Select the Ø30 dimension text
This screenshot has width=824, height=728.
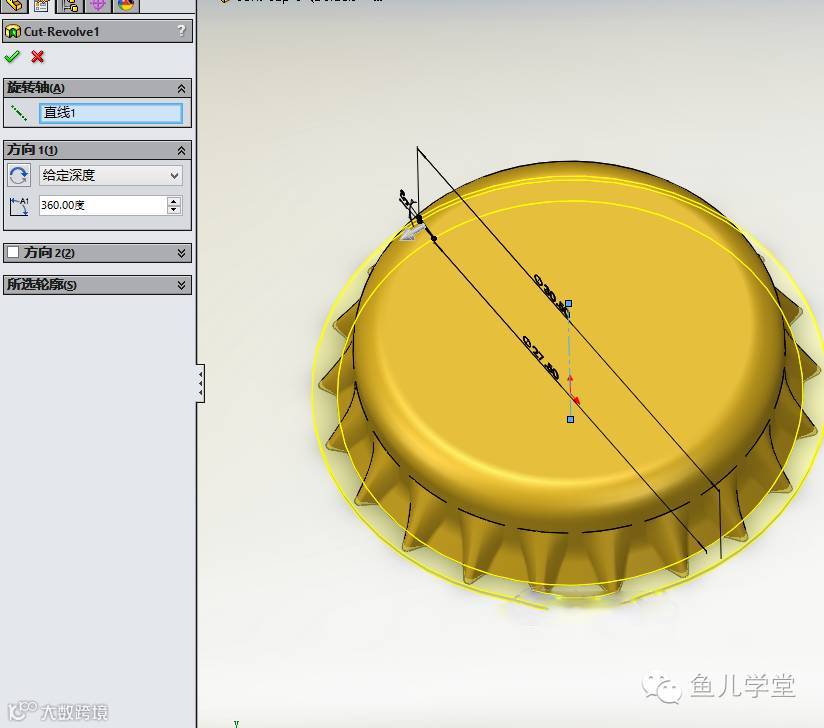pos(551,294)
